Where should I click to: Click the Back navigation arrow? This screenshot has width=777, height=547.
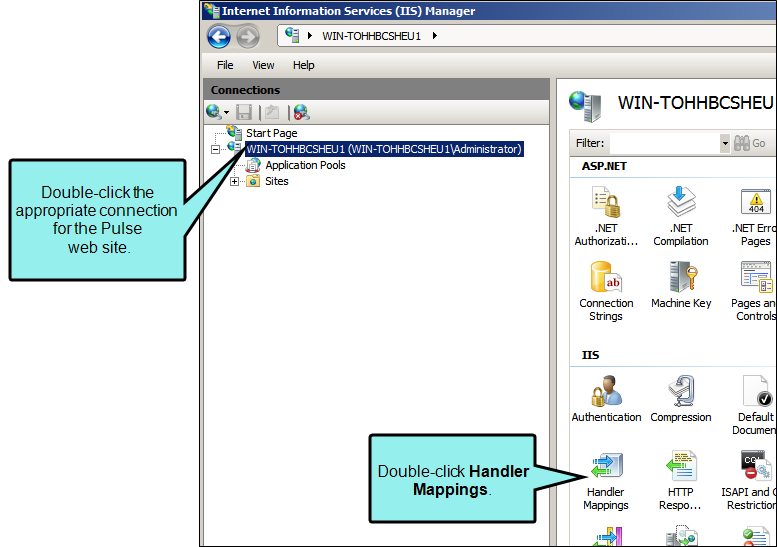(x=219, y=37)
